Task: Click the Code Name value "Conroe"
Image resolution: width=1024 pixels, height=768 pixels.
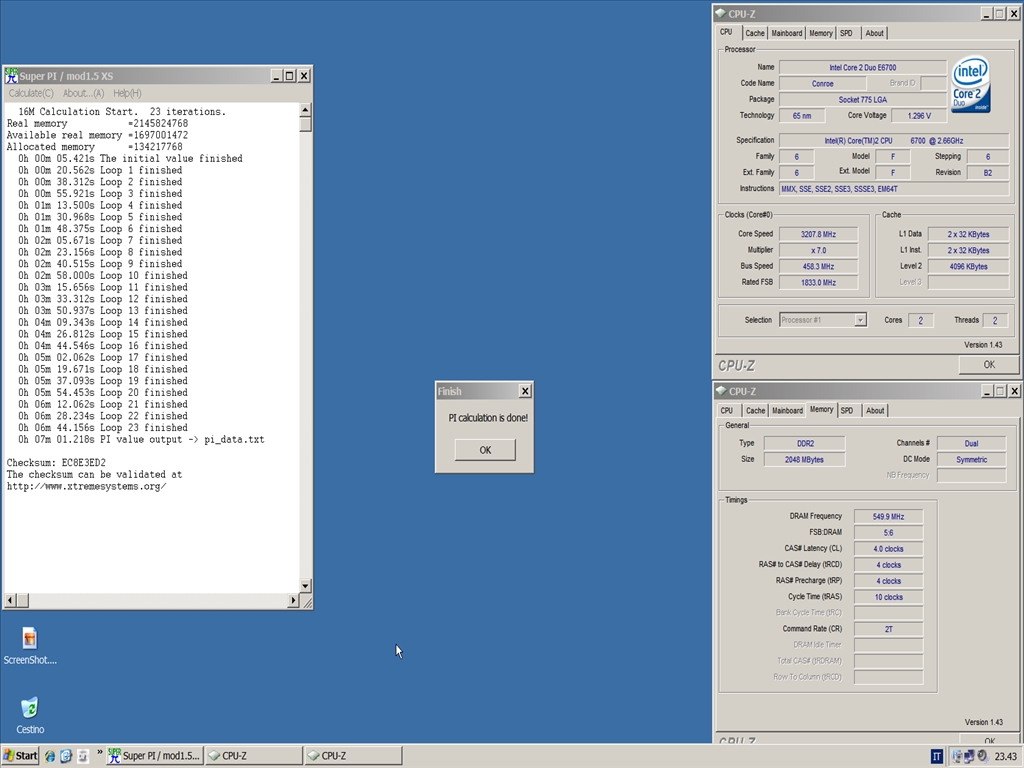Action: point(823,84)
